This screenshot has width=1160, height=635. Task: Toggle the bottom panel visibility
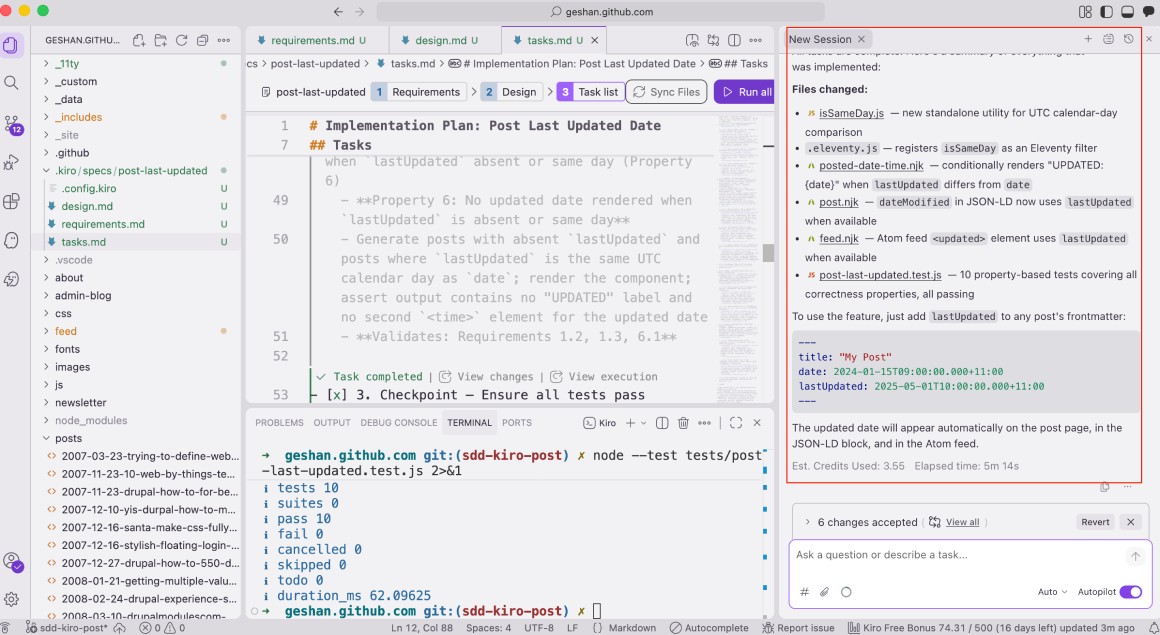point(1128,12)
